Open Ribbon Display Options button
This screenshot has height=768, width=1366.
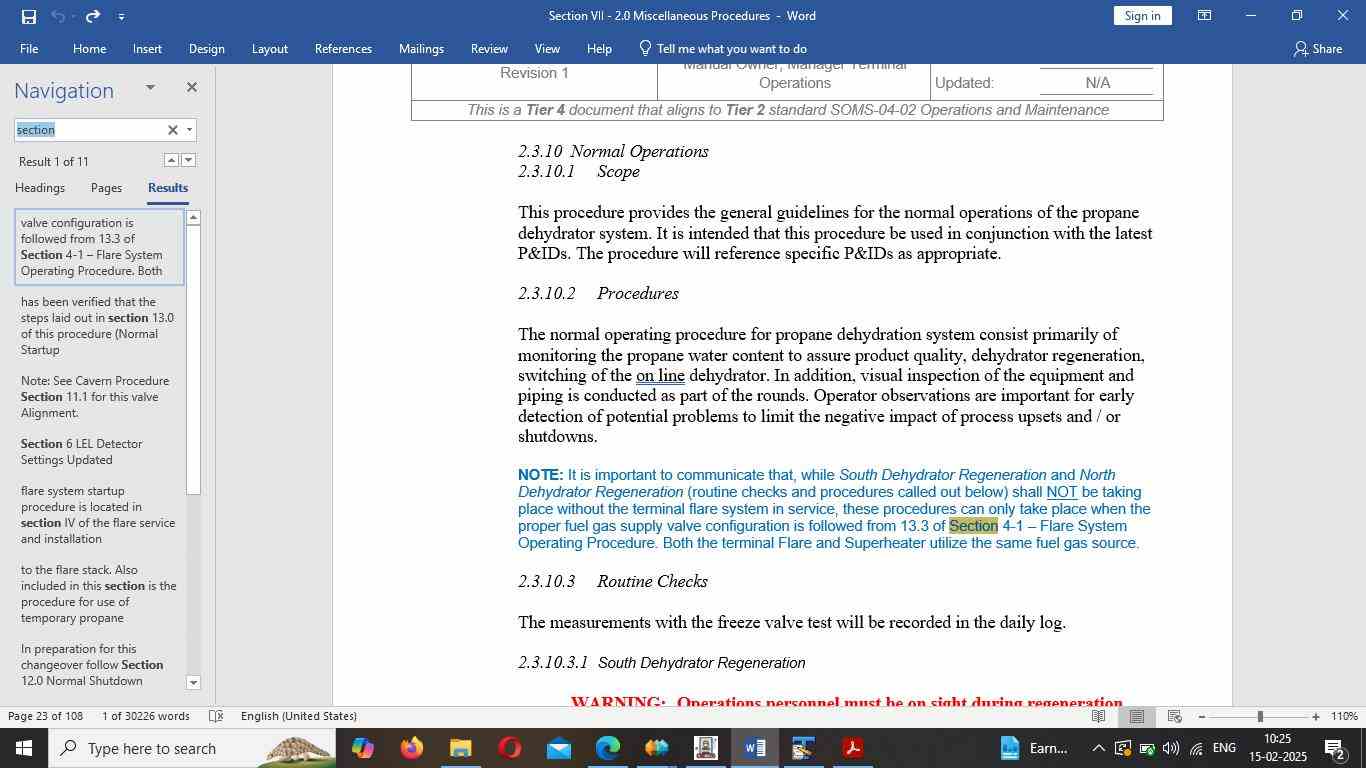click(x=1205, y=16)
